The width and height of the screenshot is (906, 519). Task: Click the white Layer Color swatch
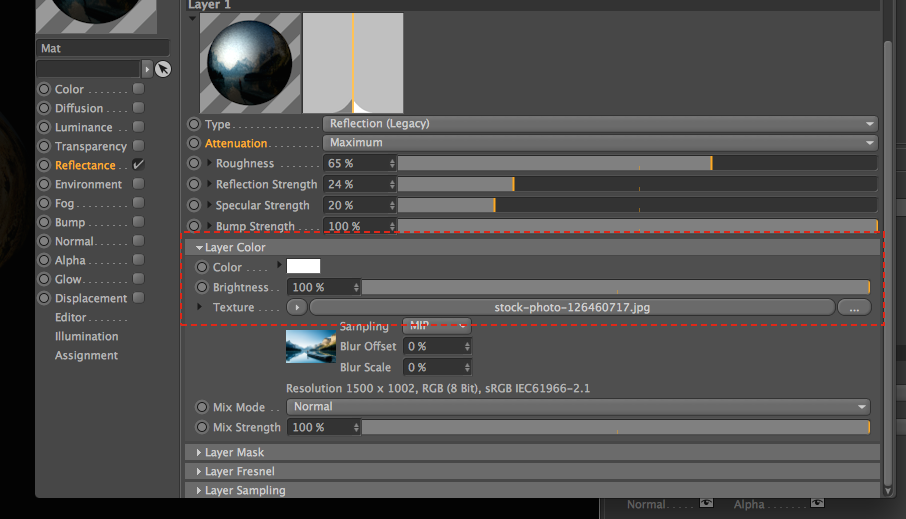click(x=303, y=266)
